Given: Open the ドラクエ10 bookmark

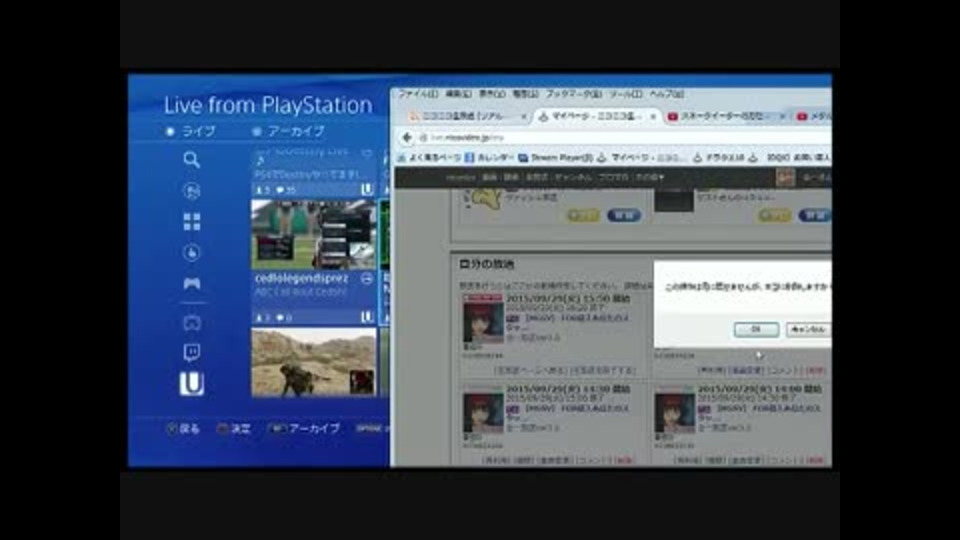Looking at the screenshot, I should point(719,158).
